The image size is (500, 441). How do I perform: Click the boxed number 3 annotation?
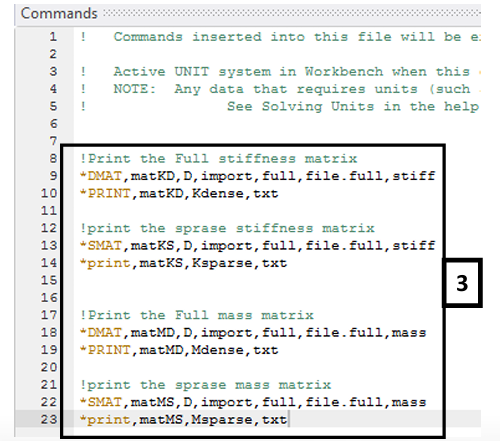462,283
